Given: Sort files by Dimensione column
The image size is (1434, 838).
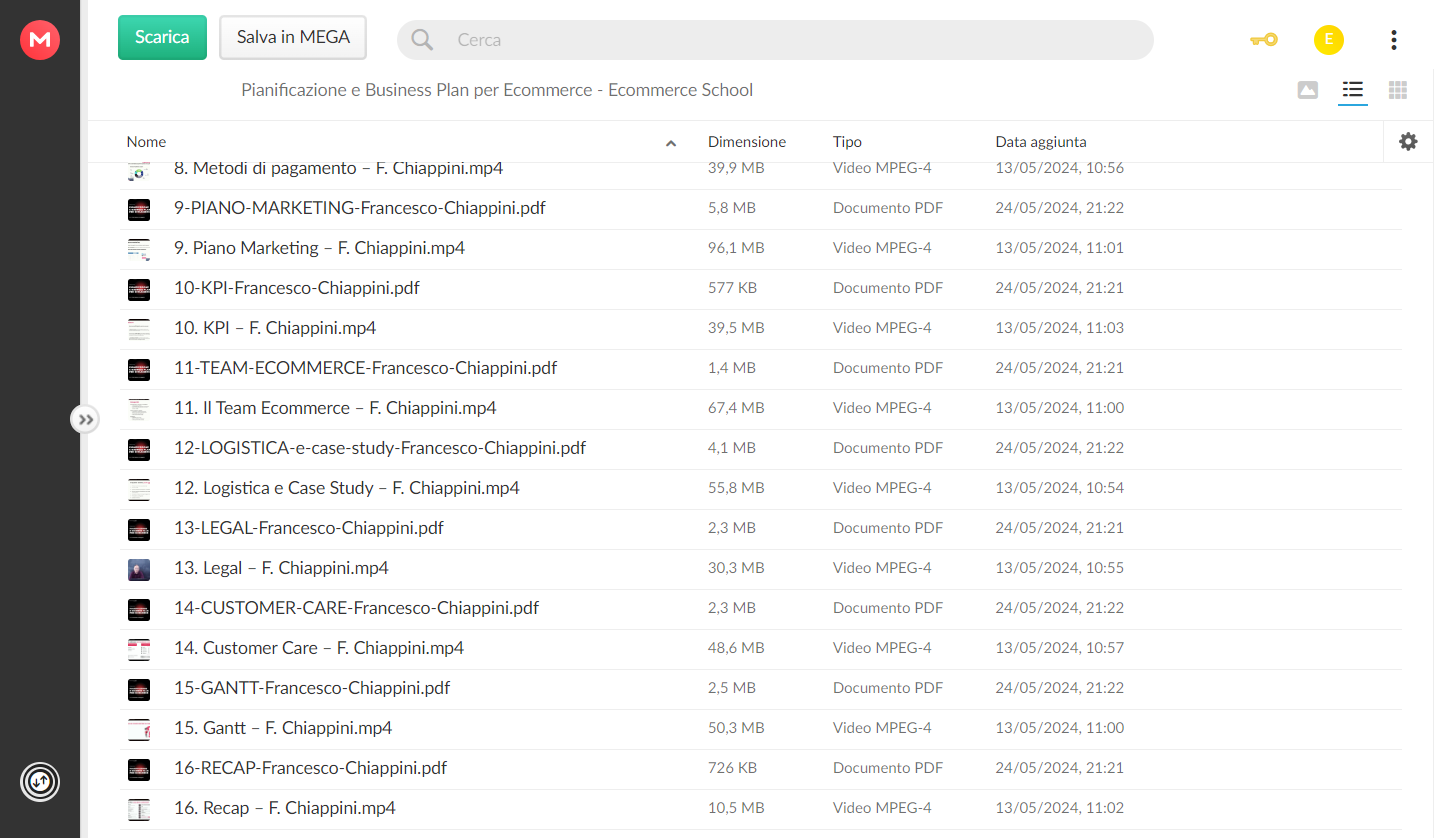Looking at the screenshot, I should [747, 142].
